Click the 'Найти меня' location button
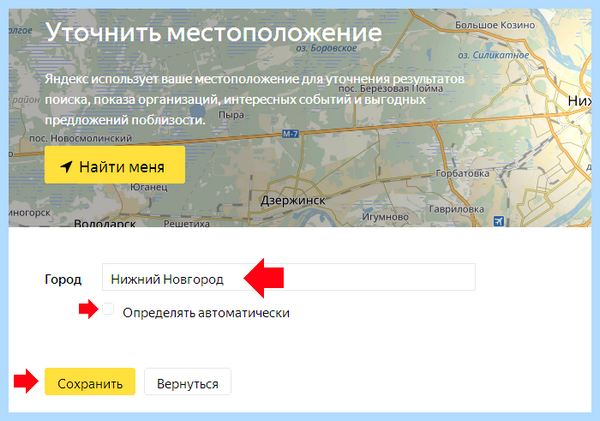 (x=115, y=165)
